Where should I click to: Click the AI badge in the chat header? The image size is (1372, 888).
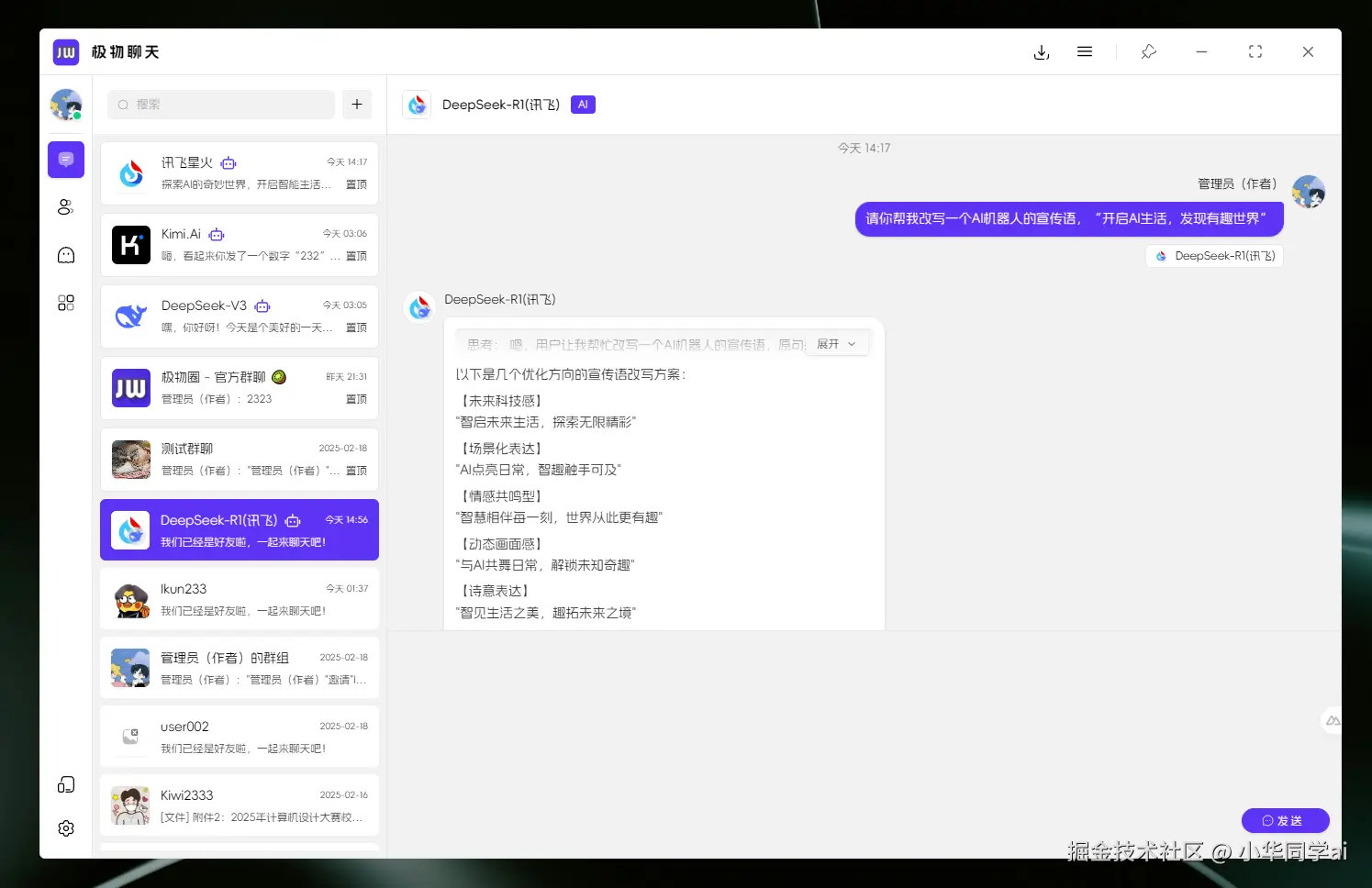click(x=583, y=105)
